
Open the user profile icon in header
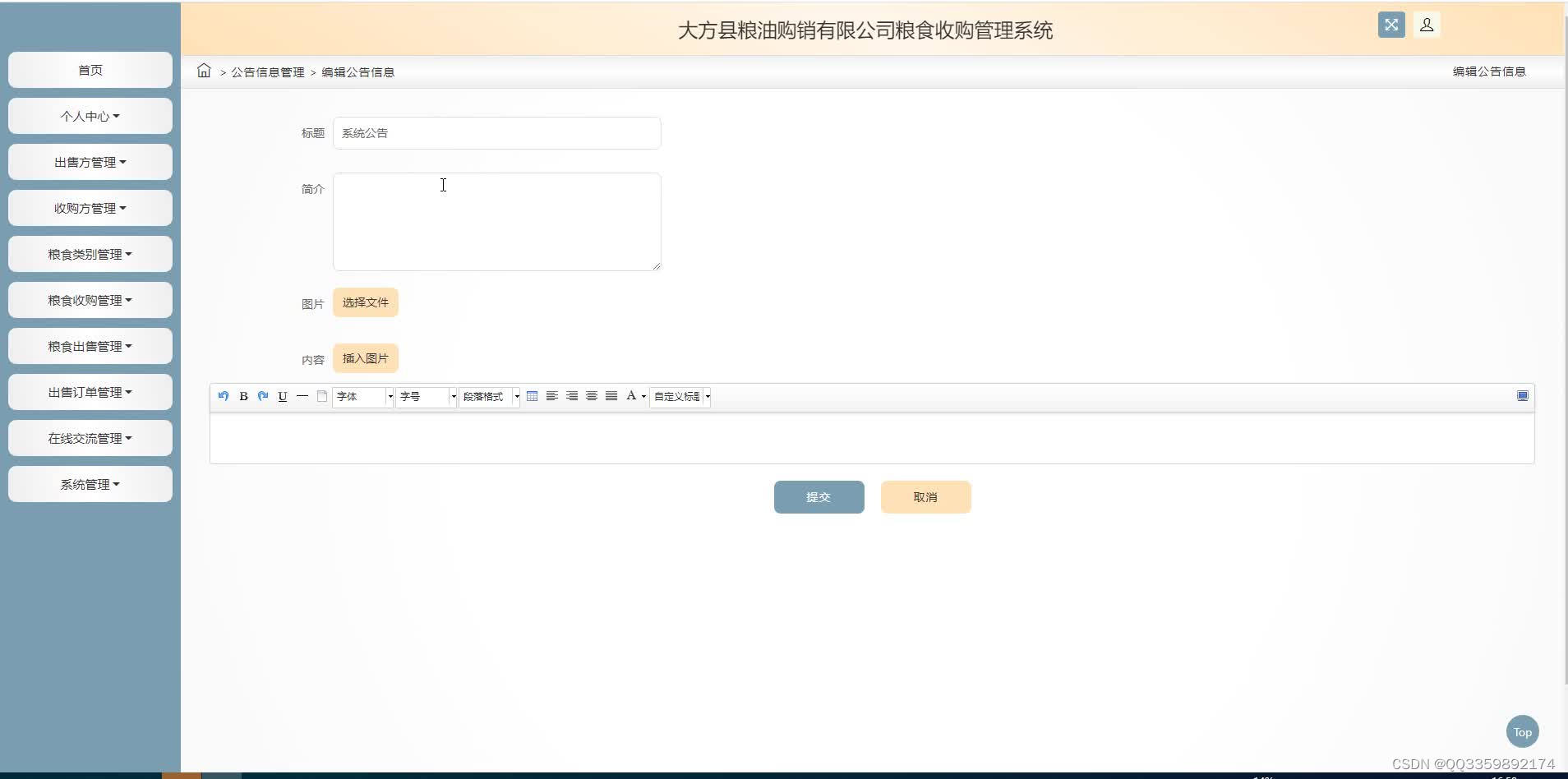click(1427, 25)
